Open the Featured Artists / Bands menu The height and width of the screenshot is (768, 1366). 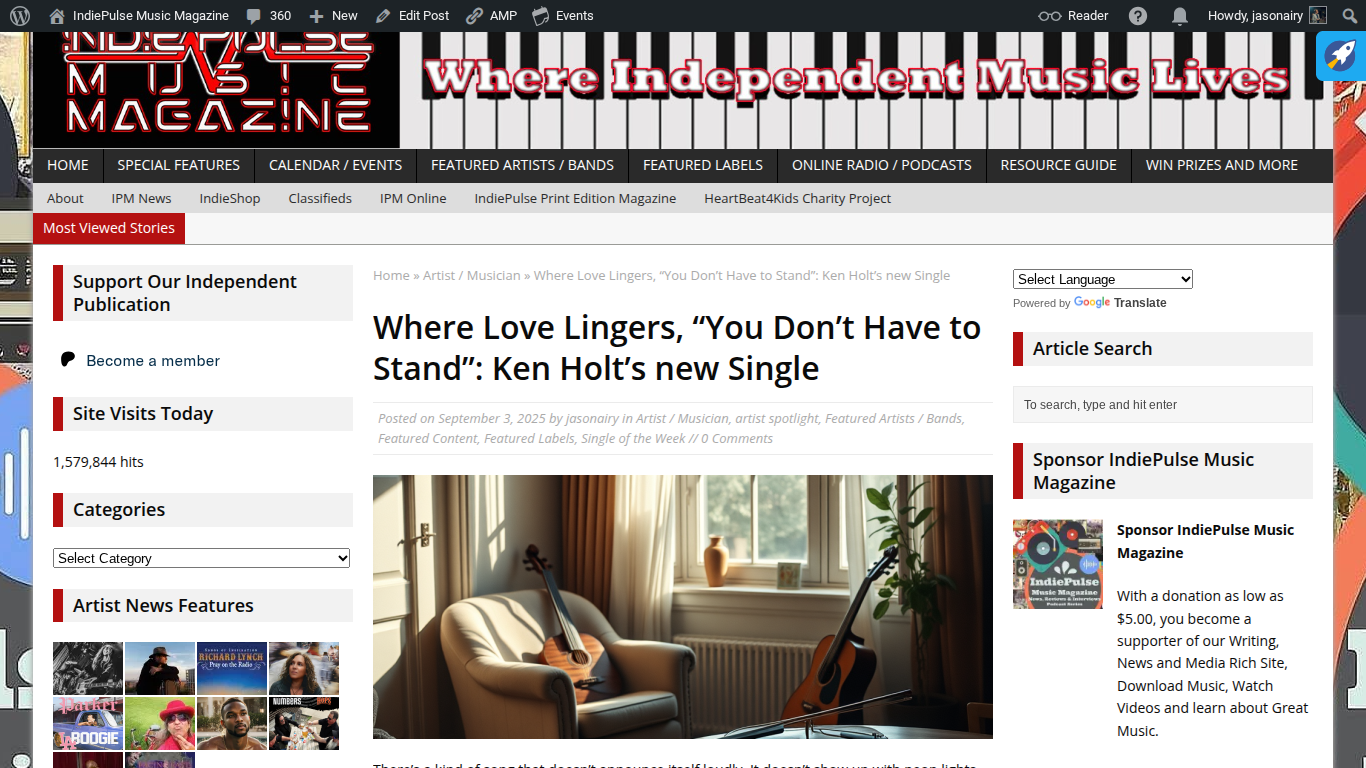[x=522, y=165]
